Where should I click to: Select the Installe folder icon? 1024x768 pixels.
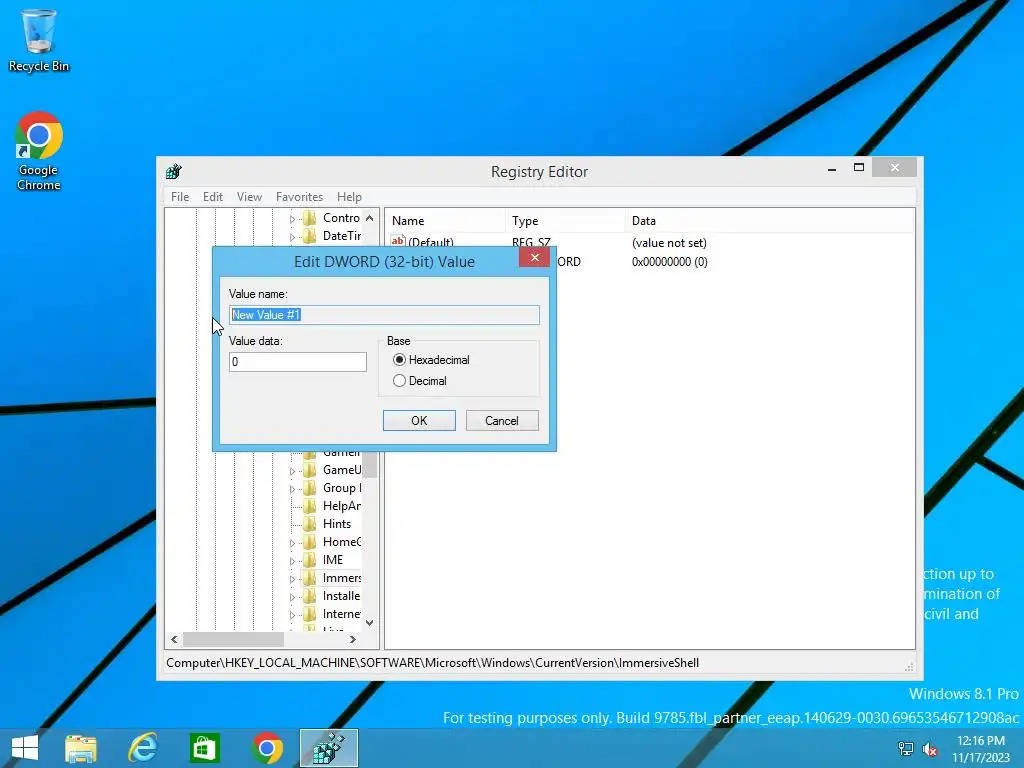pos(310,596)
